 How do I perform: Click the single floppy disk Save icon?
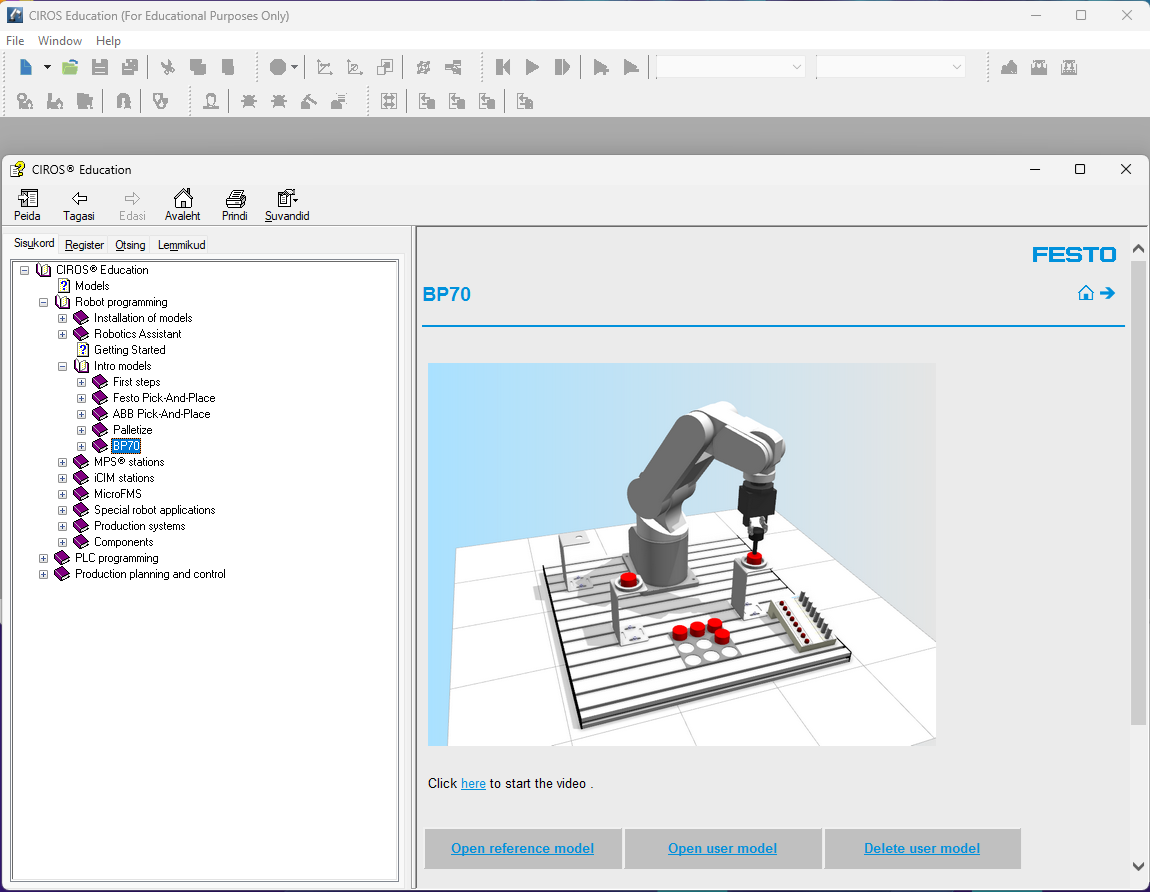point(100,67)
